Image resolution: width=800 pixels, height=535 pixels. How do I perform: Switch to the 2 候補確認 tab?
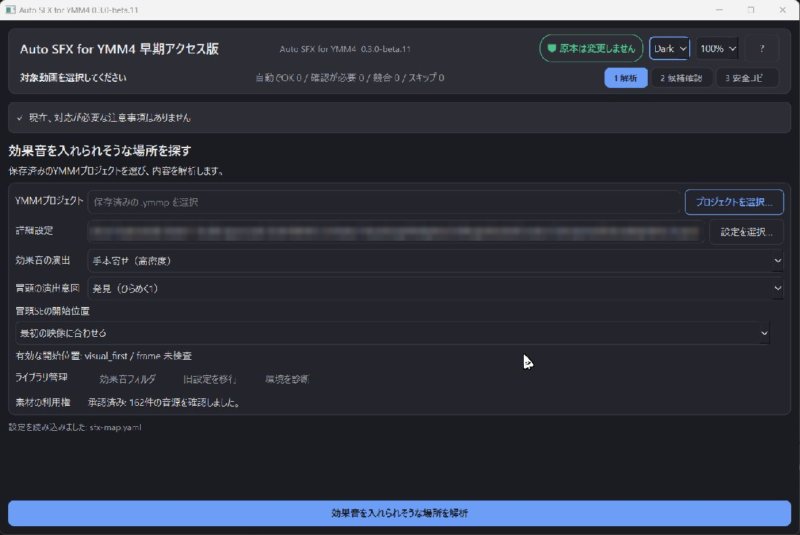coord(681,78)
